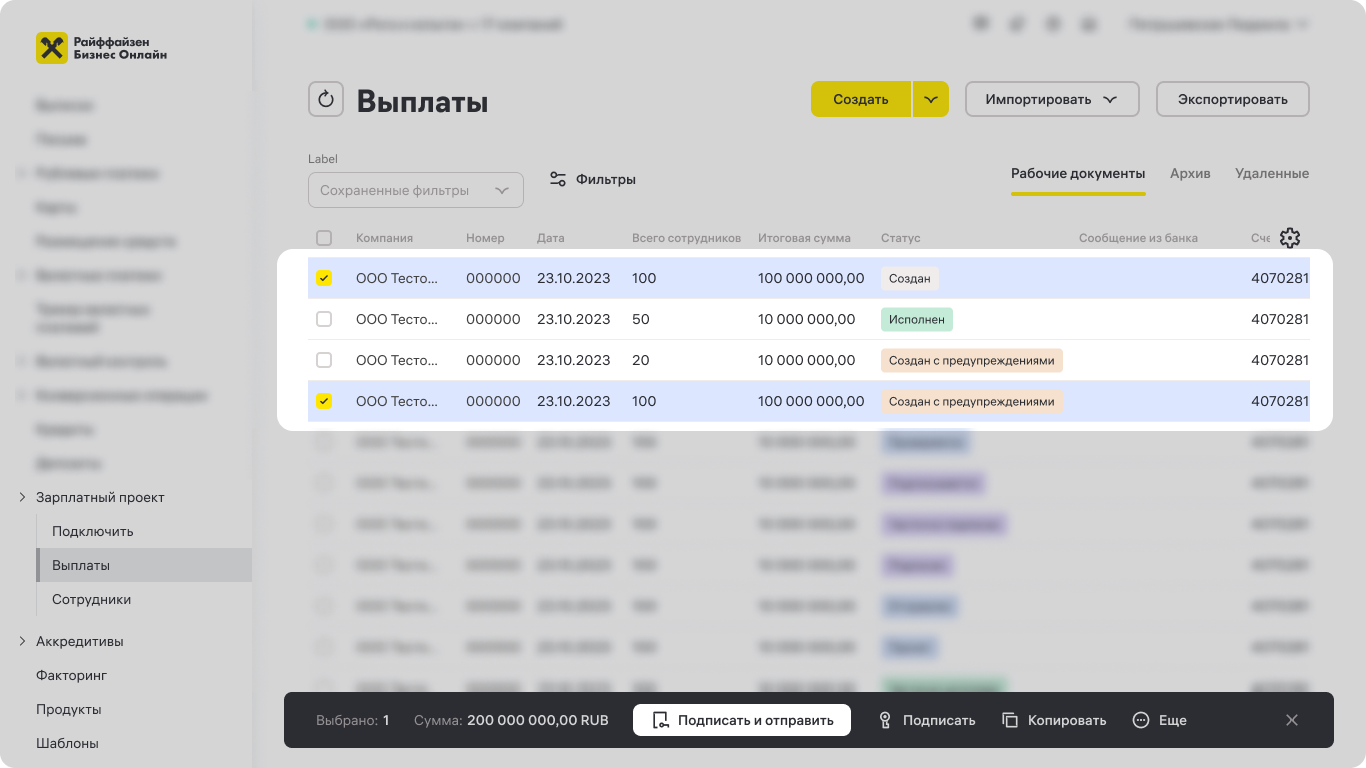
Task: Open Подключить in the sidebar
Action: 93,531
